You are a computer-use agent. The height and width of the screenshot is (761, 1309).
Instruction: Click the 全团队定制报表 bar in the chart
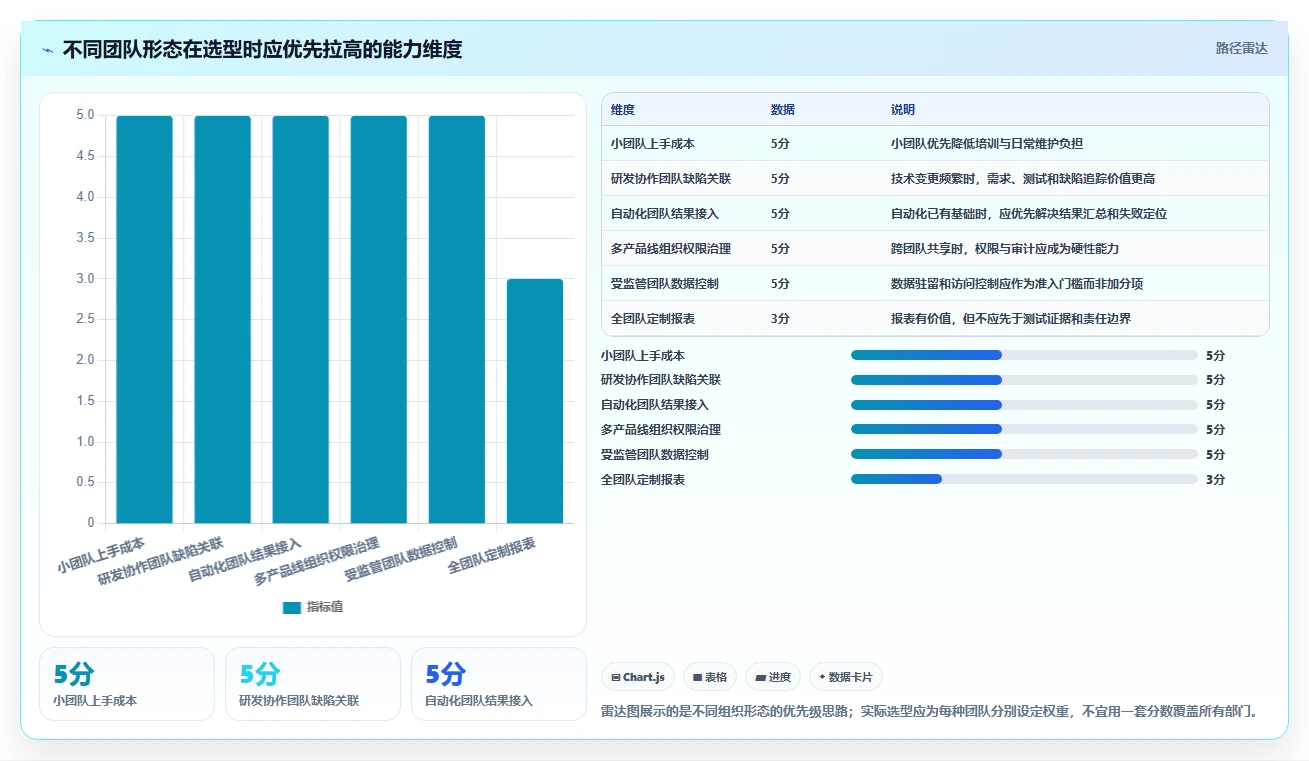535,401
